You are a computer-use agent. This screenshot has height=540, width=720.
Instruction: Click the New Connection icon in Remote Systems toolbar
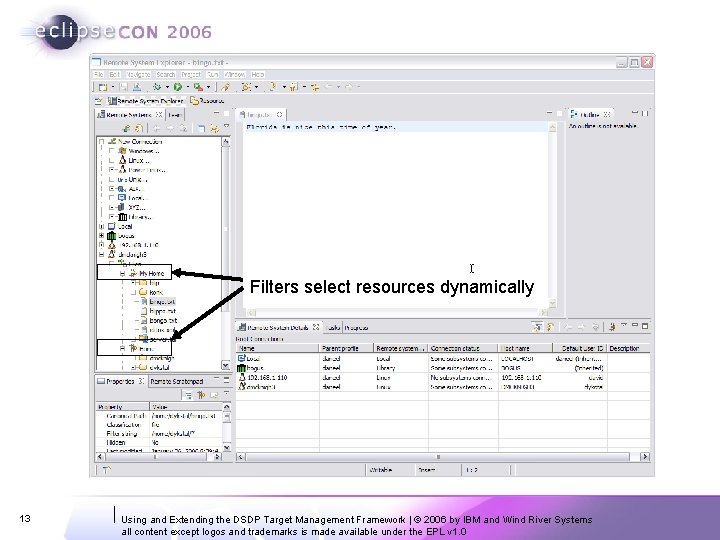[127, 129]
